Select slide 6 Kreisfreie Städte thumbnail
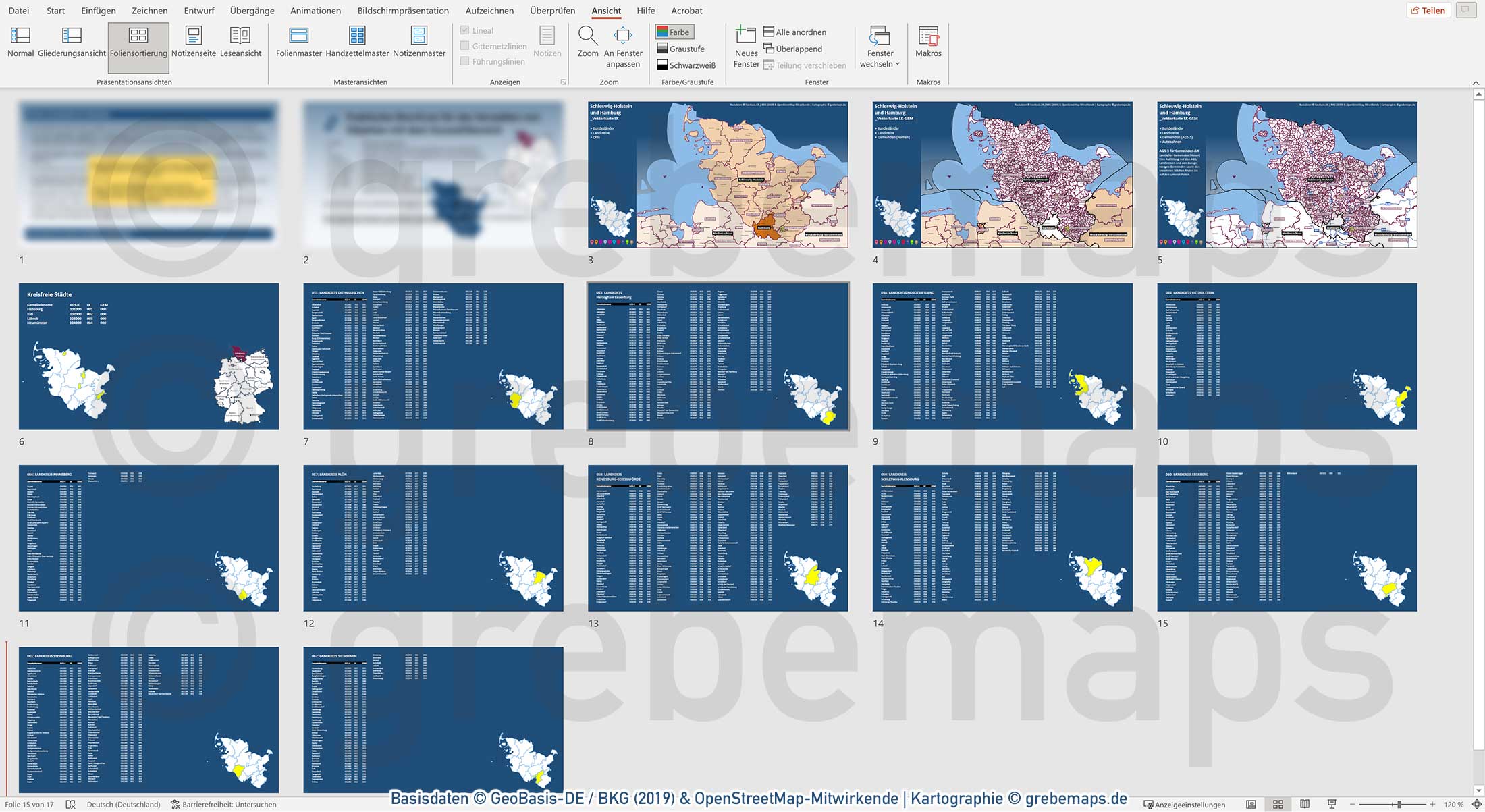Image resolution: width=1485 pixels, height=812 pixels. 148,356
